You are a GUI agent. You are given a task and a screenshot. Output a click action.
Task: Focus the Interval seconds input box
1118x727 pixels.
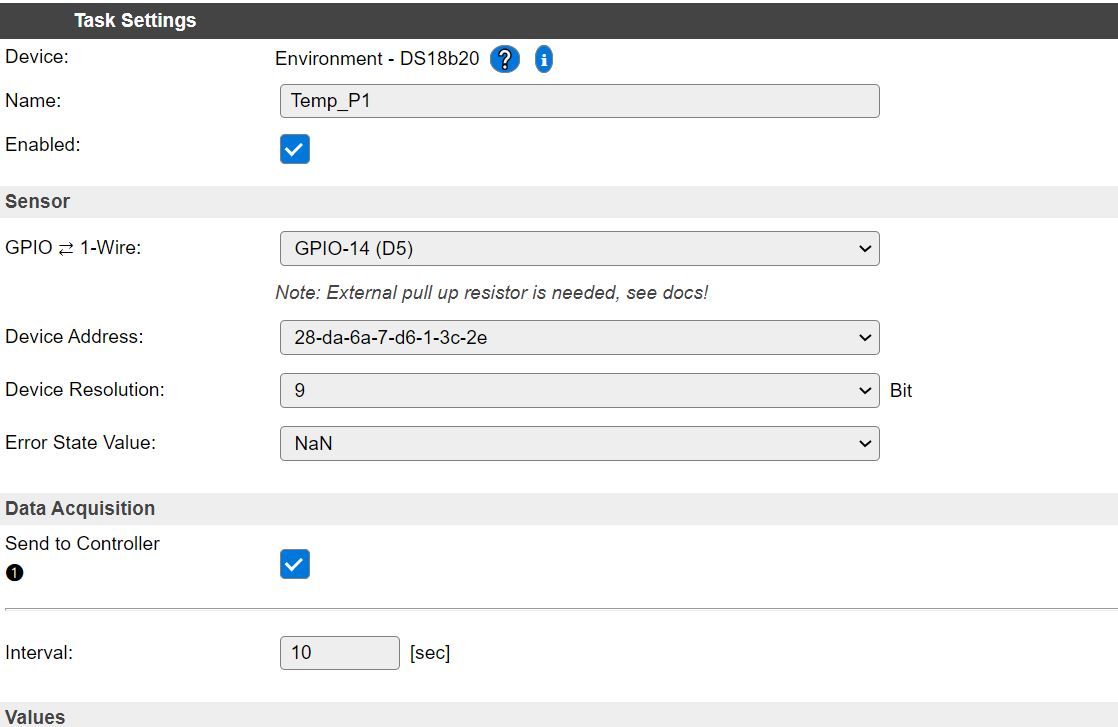[x=339, y=653]
